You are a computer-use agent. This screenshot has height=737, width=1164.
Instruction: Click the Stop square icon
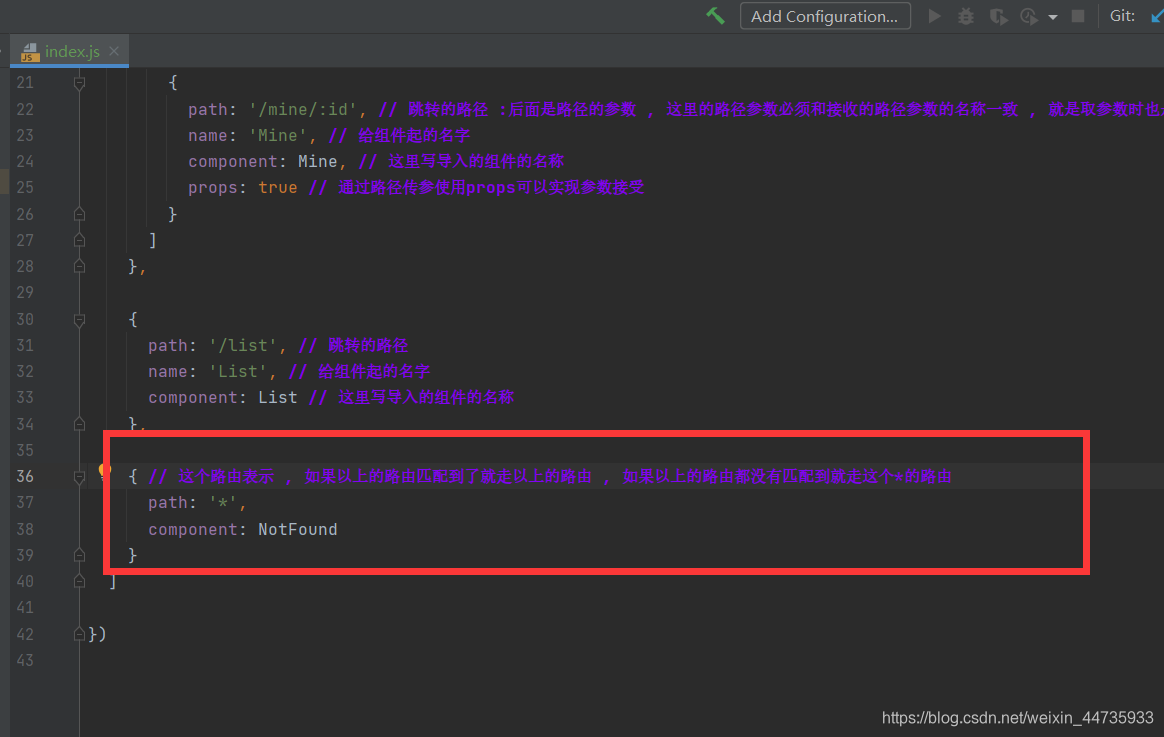coord(1078,16)
